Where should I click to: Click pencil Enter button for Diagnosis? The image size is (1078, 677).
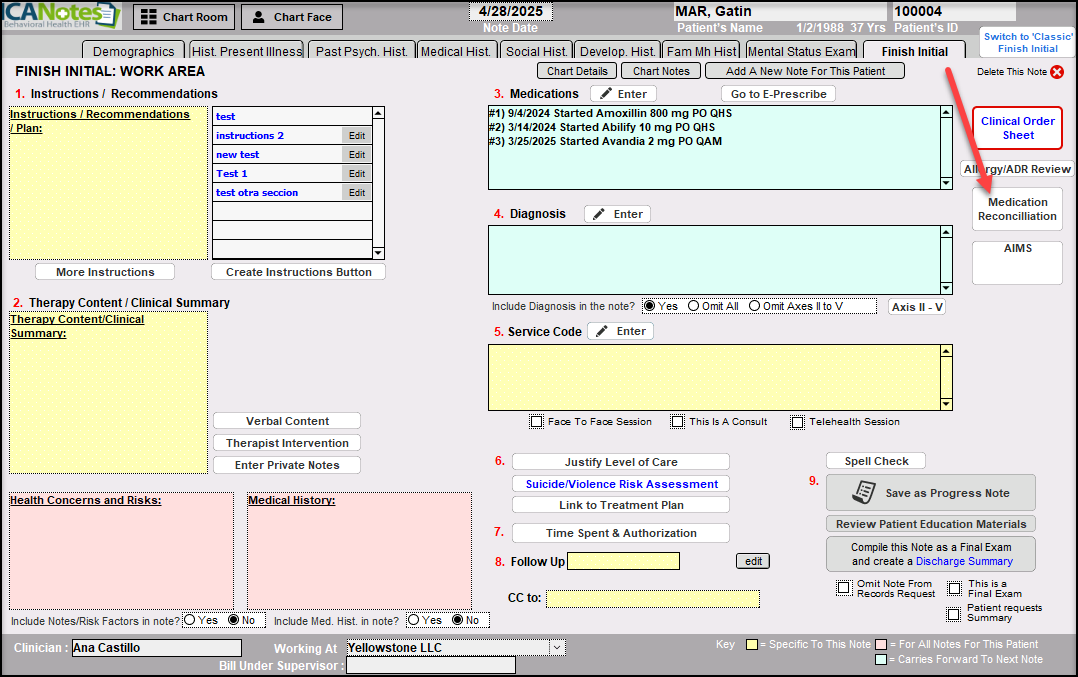pos(617,214)
